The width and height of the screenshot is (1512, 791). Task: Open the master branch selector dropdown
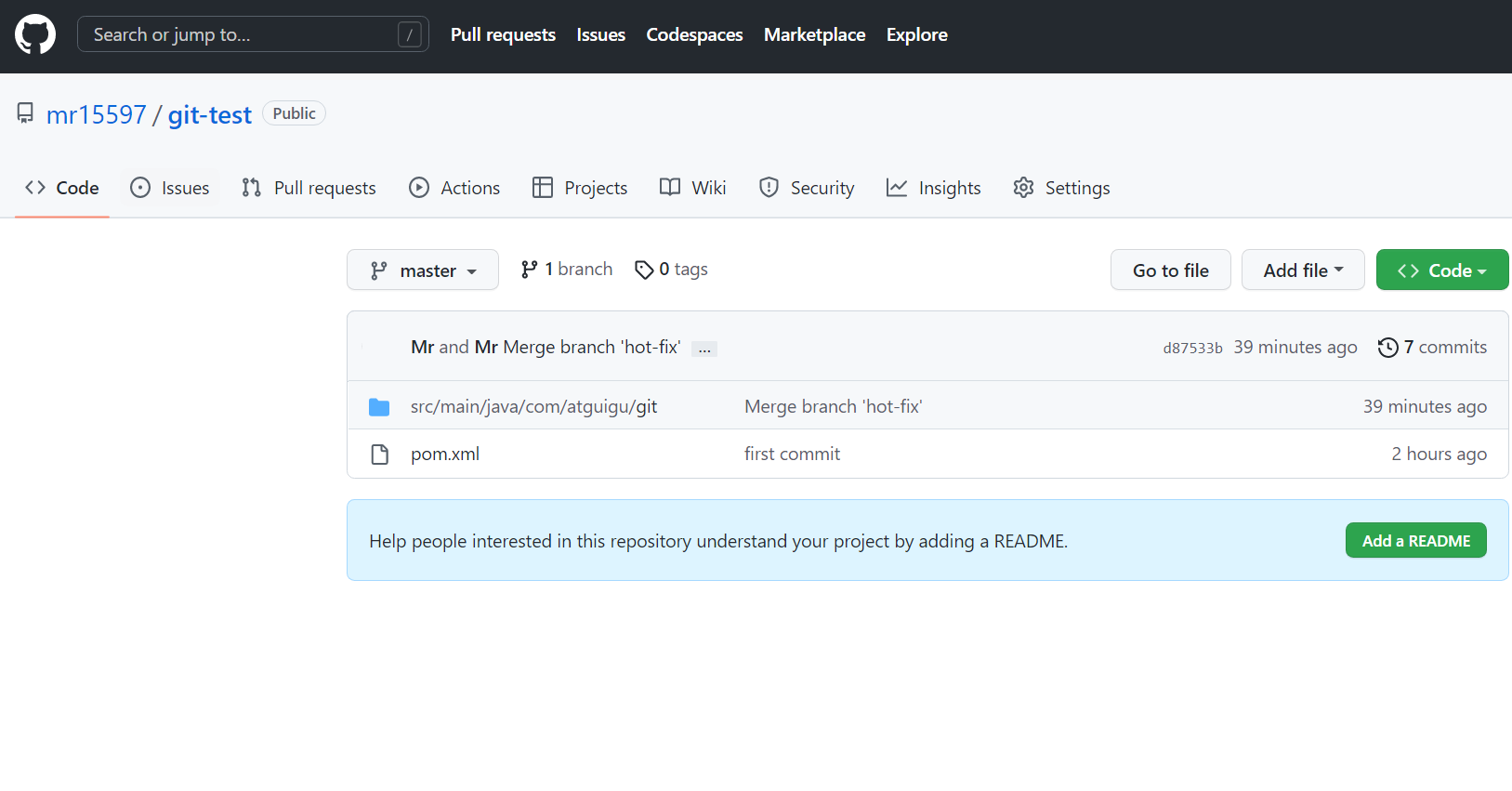tap(423, 270)
